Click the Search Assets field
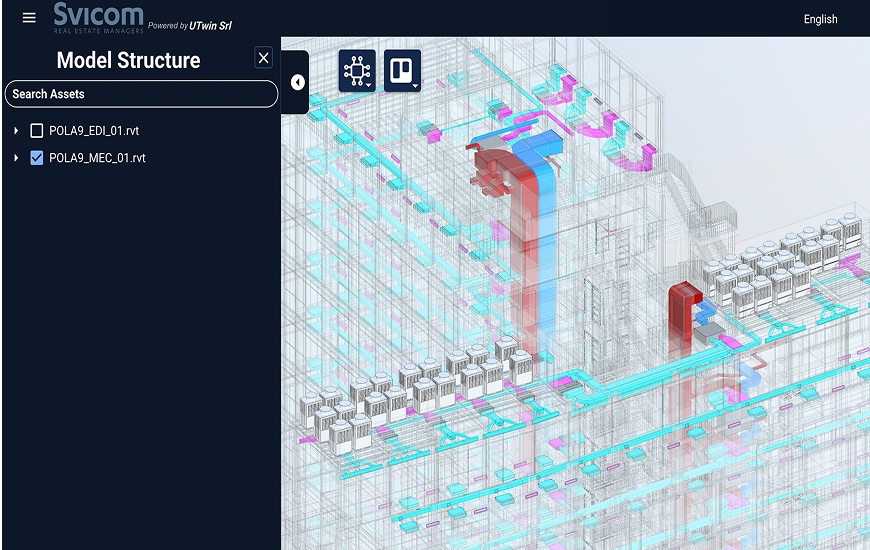 coord(141,94)
